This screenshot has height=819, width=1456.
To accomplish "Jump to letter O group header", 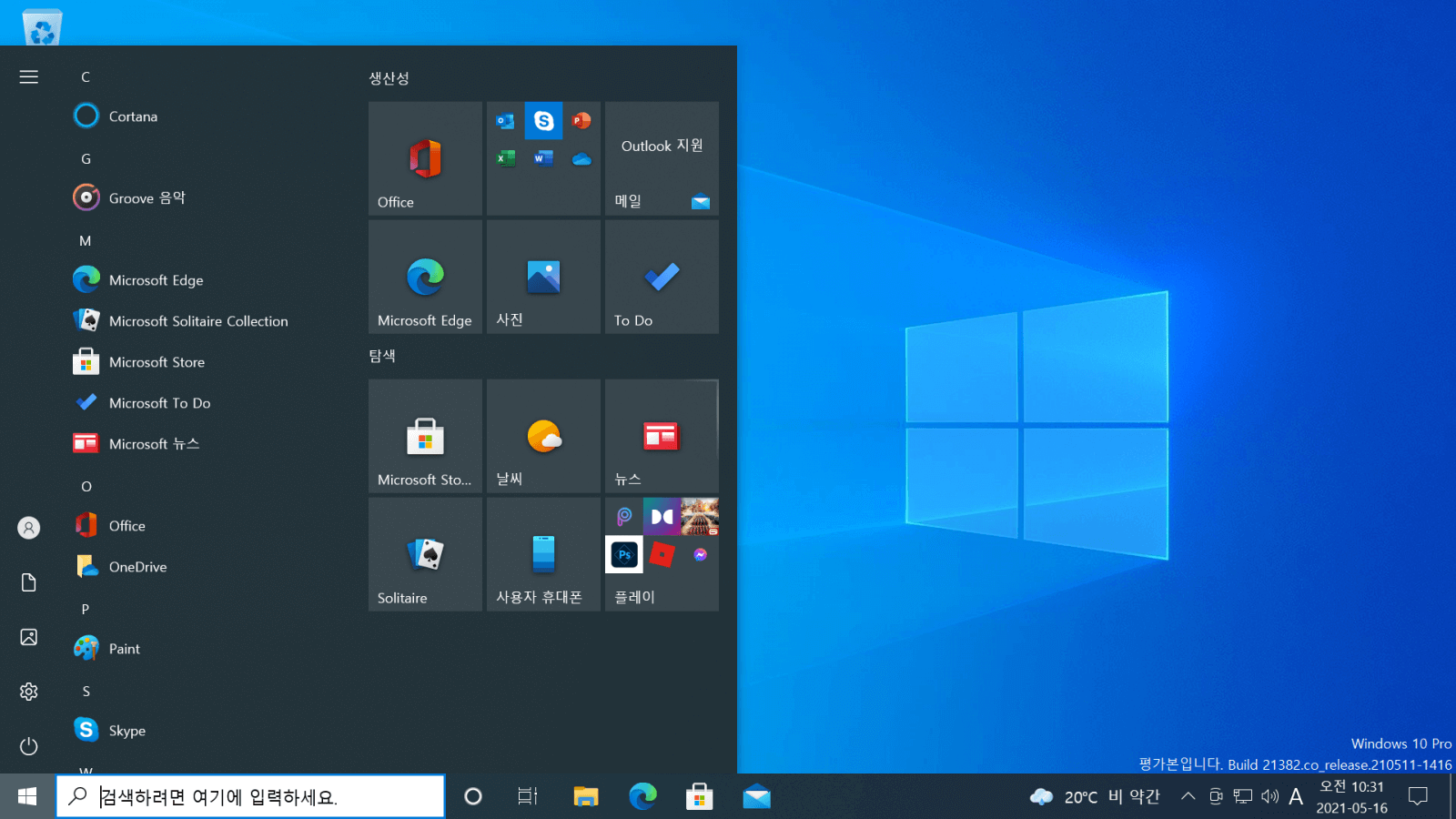I will point(86,487).
